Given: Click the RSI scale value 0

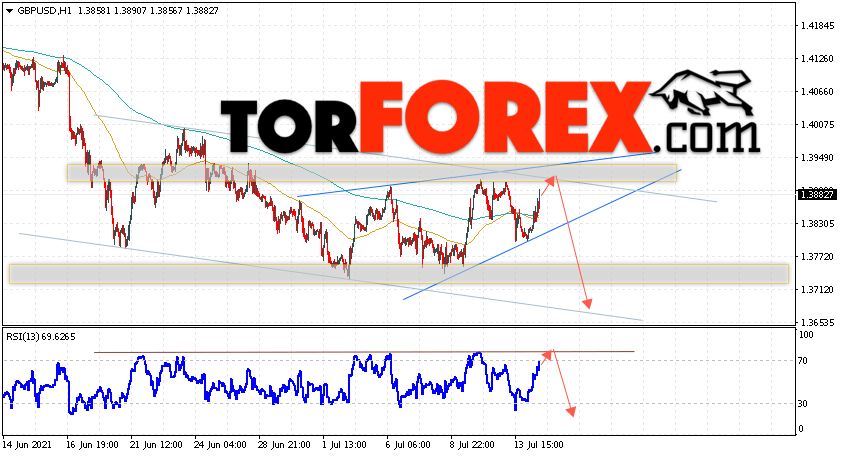Looking at the screenshot, I should [801, 429].
